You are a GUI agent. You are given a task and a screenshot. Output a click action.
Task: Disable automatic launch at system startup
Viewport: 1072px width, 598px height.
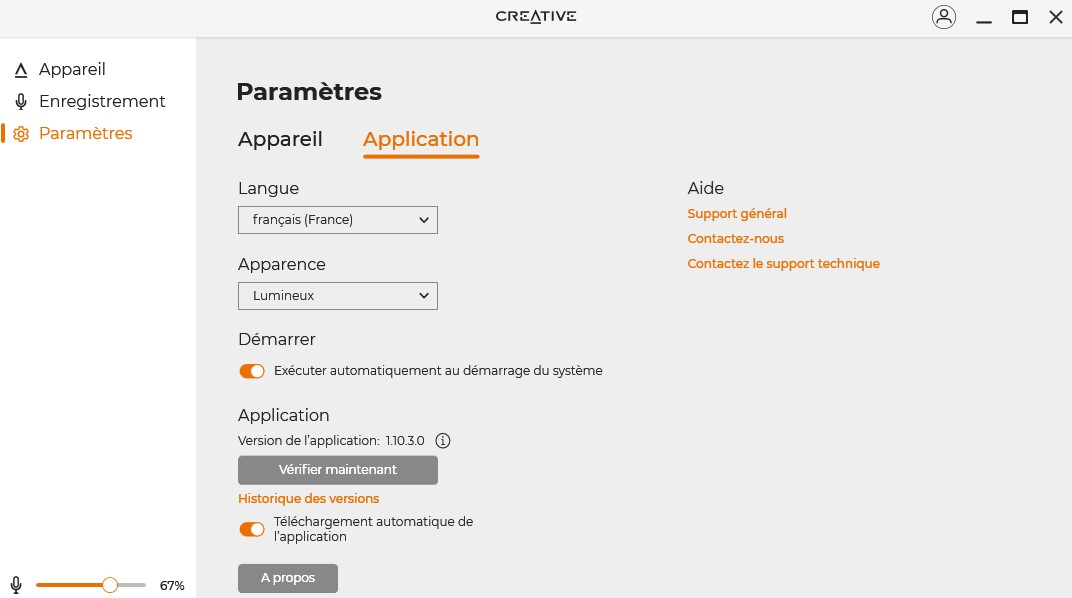click(252, 371)
